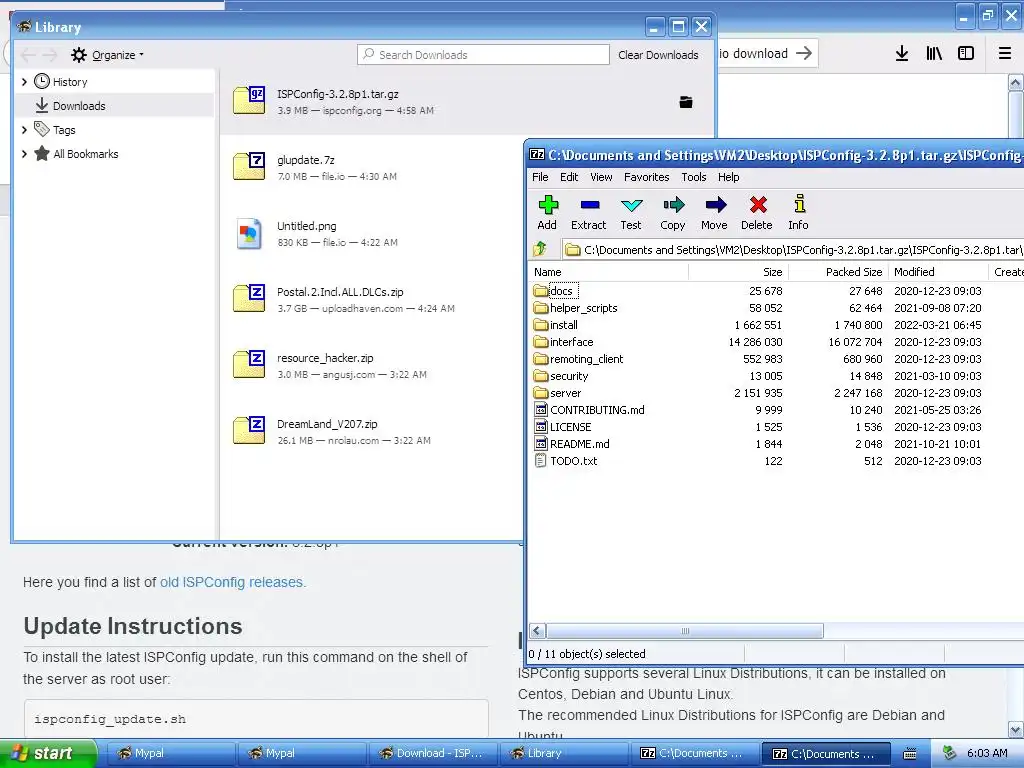Screen dimensions: 1024x768
Task: Click the glupdate.7z file icon
Action: 249,167
